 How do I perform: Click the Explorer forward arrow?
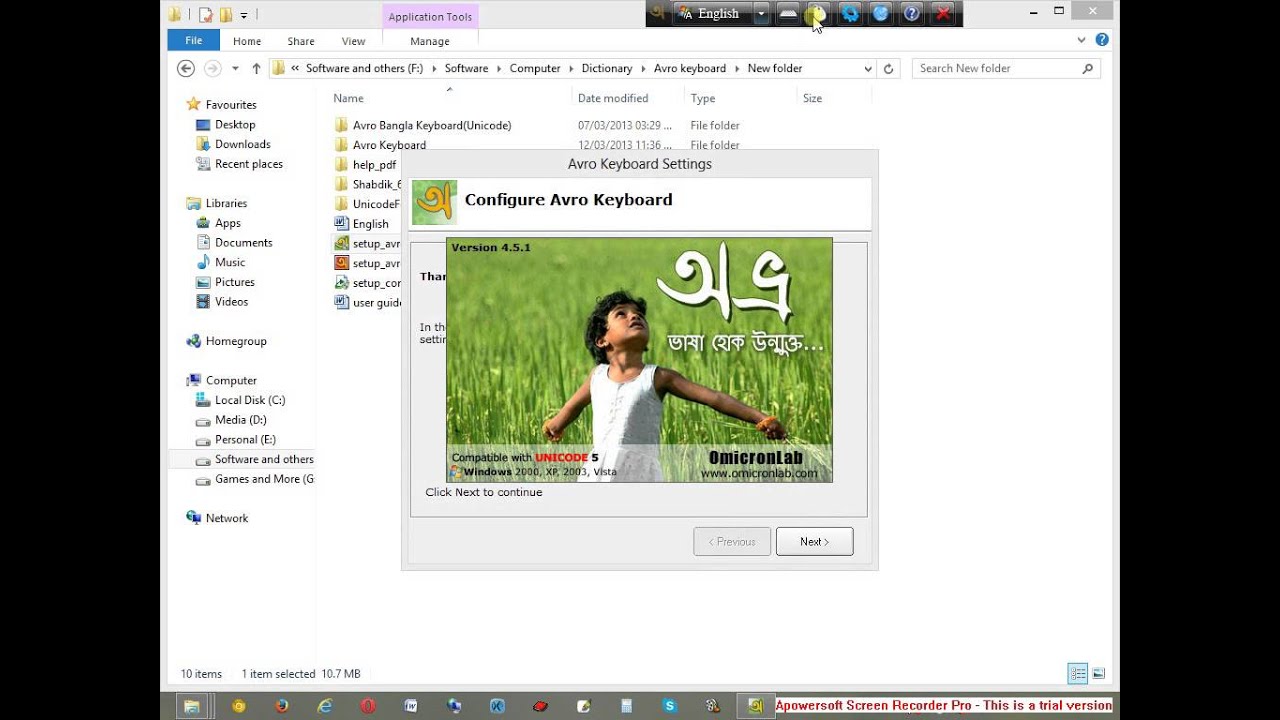(x=212, y=68)
